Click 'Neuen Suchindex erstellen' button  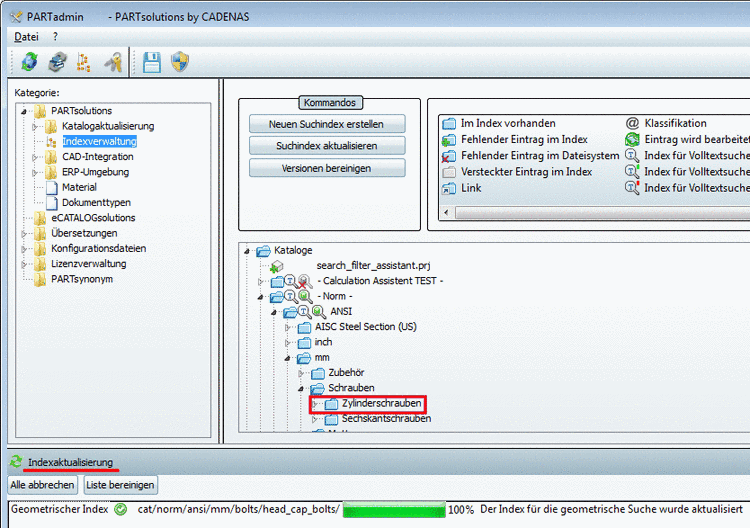point(327,124)
